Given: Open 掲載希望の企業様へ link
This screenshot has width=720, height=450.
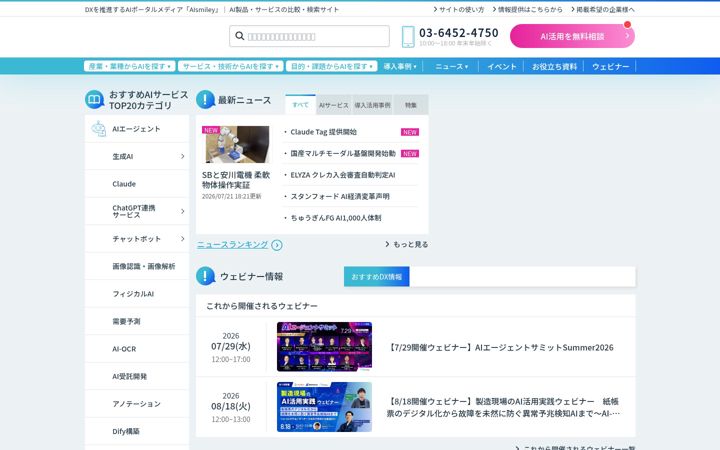Looking at the screenshot, I should pos(603,9).
